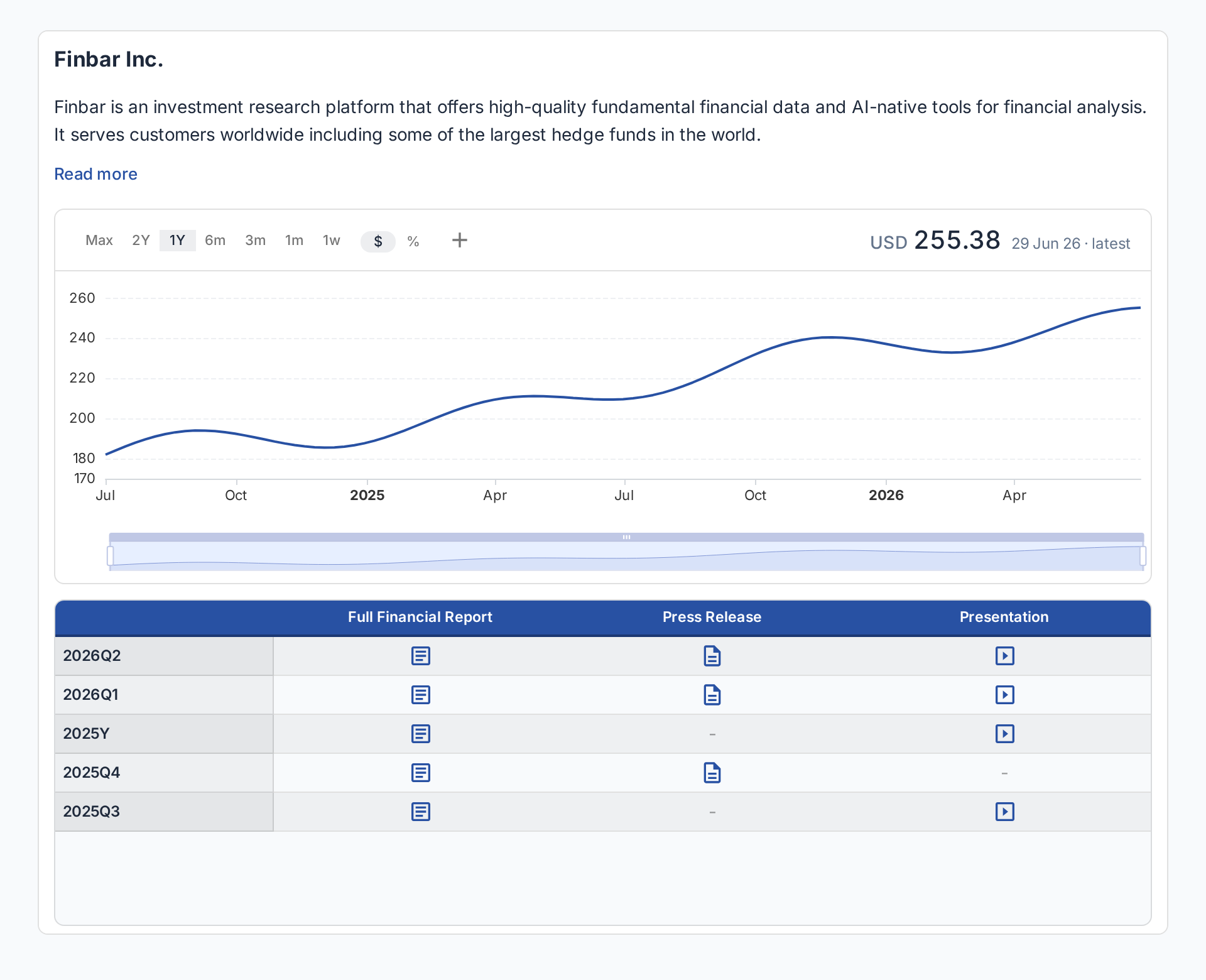Open the 2025Y full financial report icon
1206x980 pixels.
pos(420,734)
